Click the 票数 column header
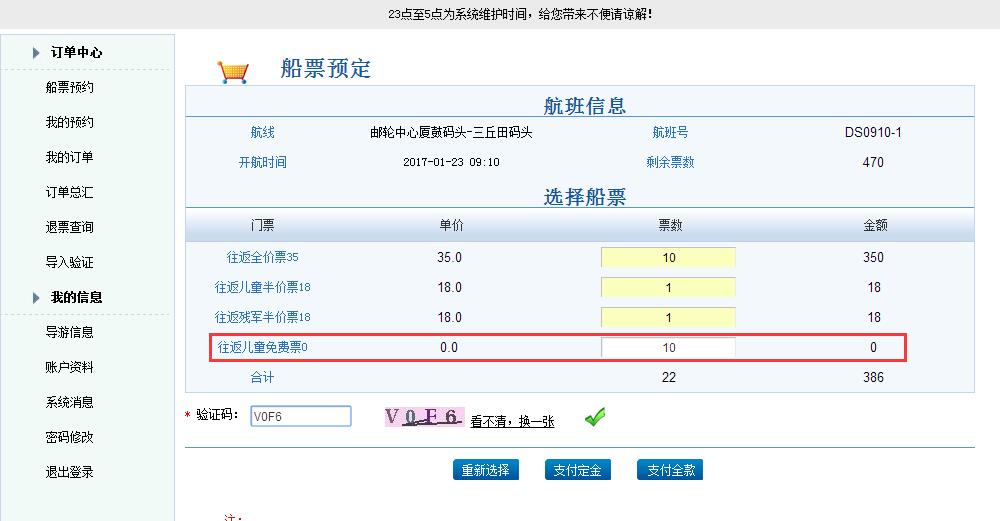The height and width of the screenshot is (521, 1002). click(670, 225)
